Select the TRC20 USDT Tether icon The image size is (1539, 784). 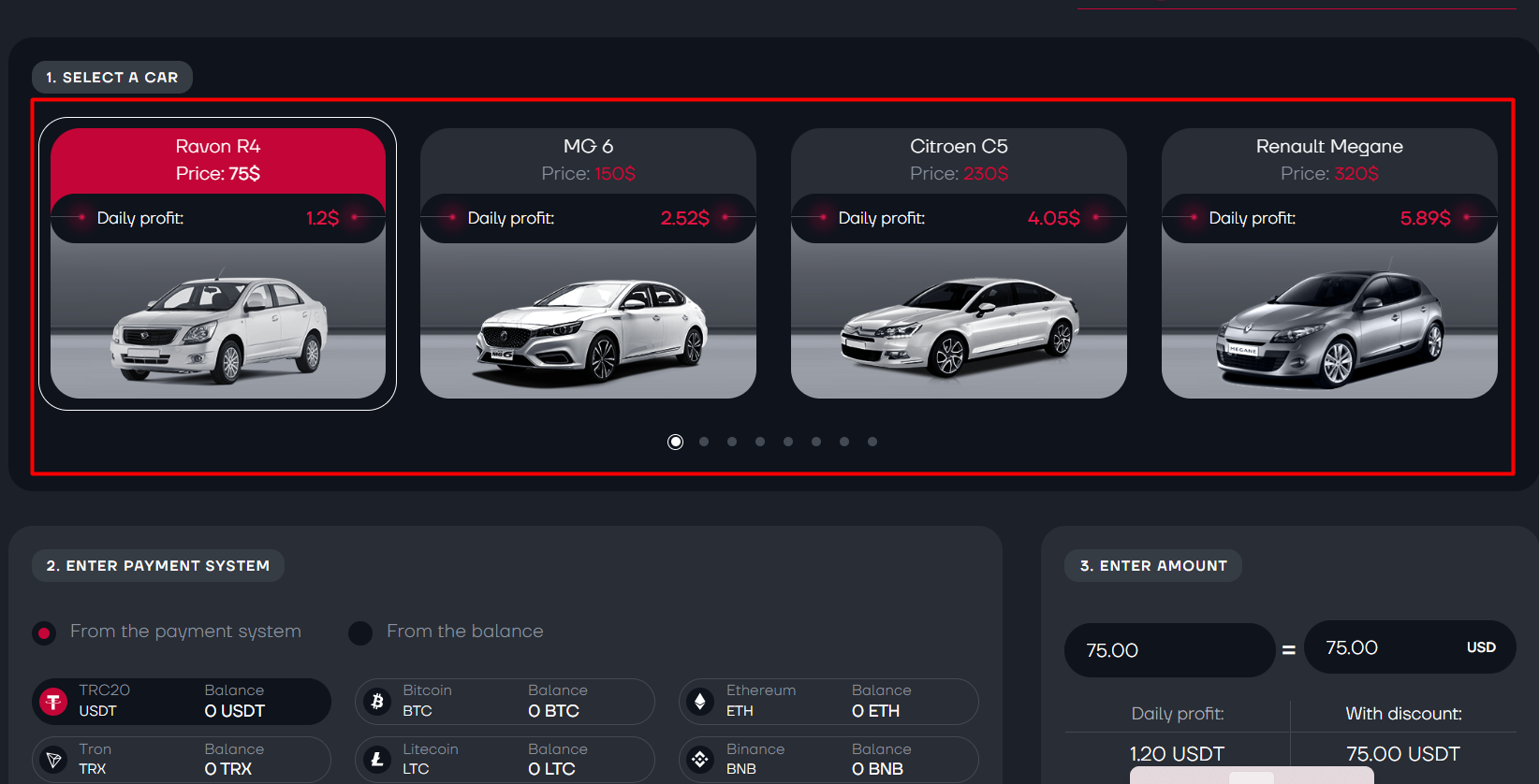pos(53,702)
